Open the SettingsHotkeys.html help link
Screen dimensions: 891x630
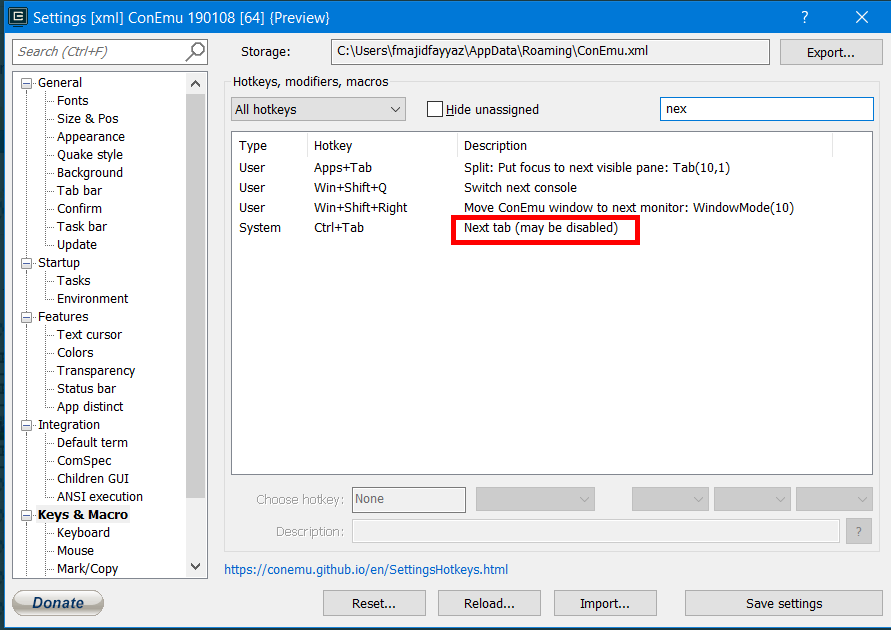click(x=366, y=570)
